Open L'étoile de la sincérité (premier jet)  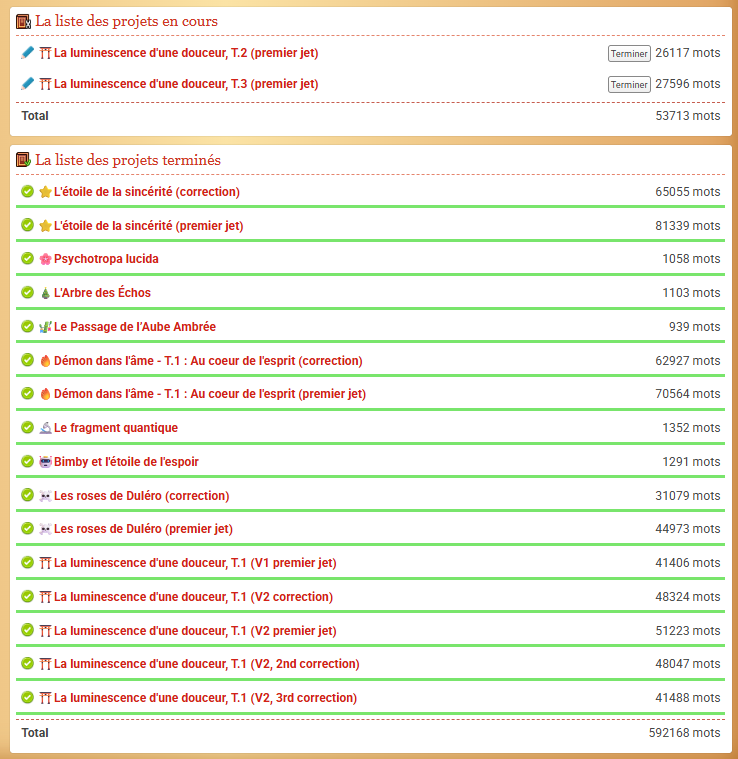tap(148, 226)
